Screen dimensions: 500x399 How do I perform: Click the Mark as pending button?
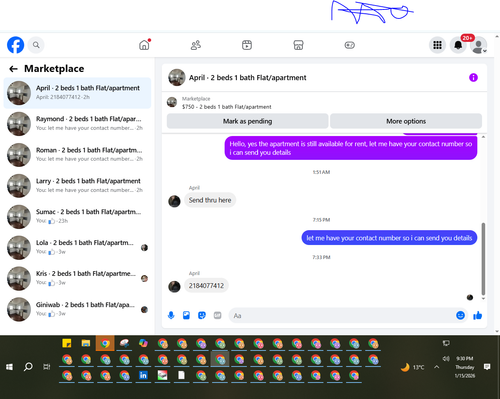[x=247, y=121]
